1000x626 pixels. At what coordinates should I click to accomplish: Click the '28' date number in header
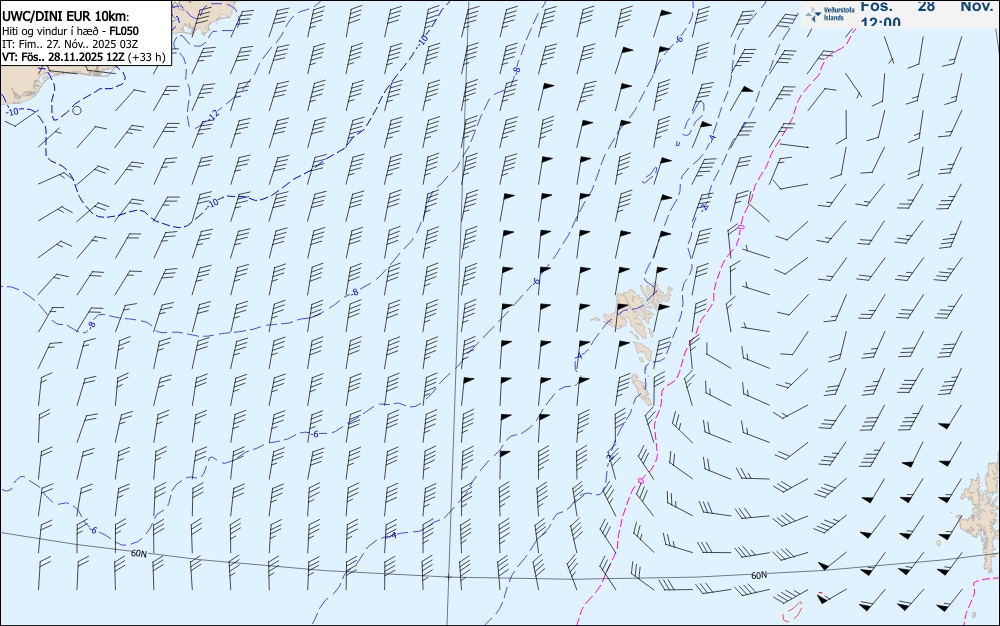(926, 6)
